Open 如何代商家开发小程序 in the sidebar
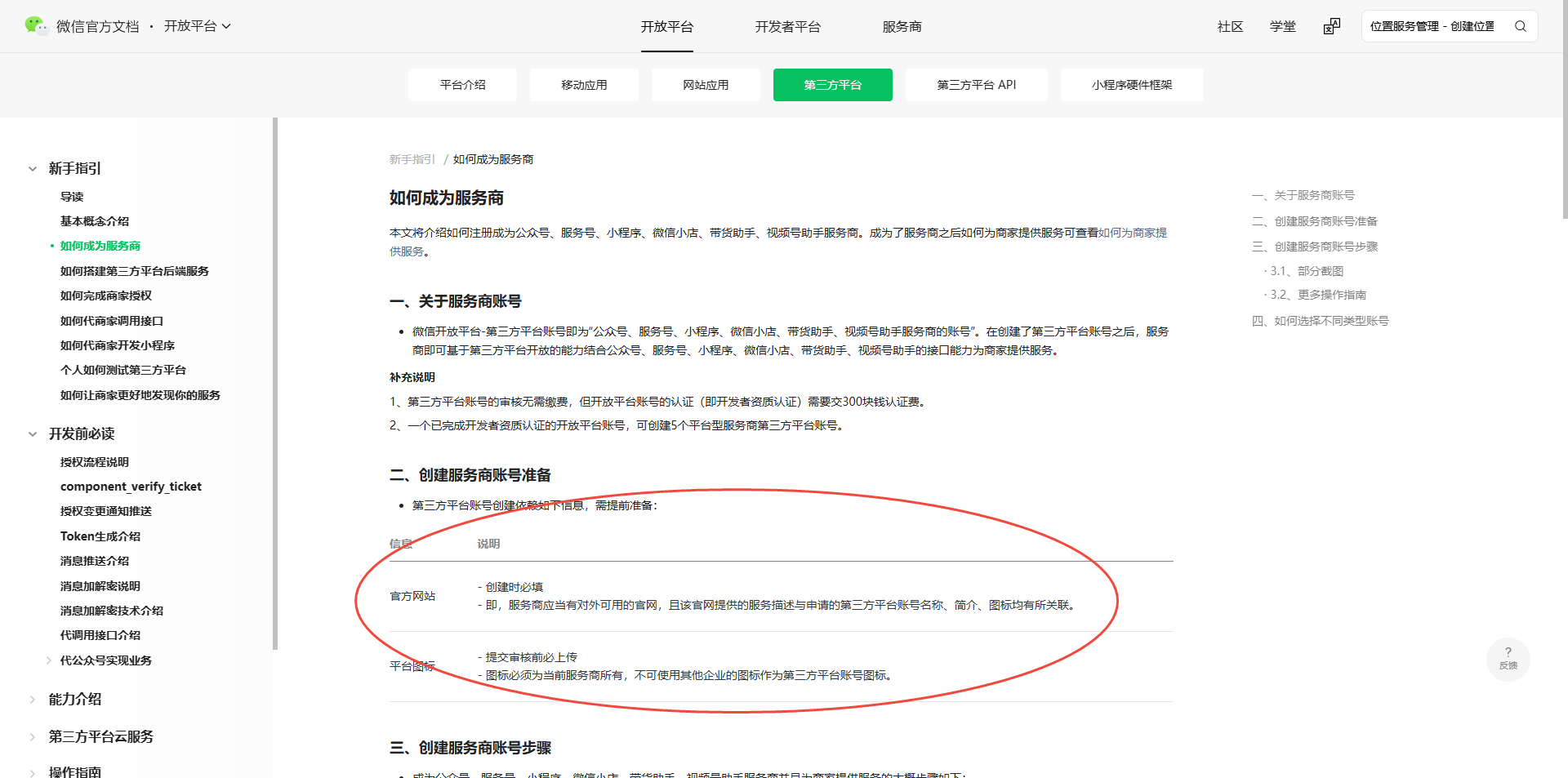Viewport: 1568px width, 778px height. (118, 345)
